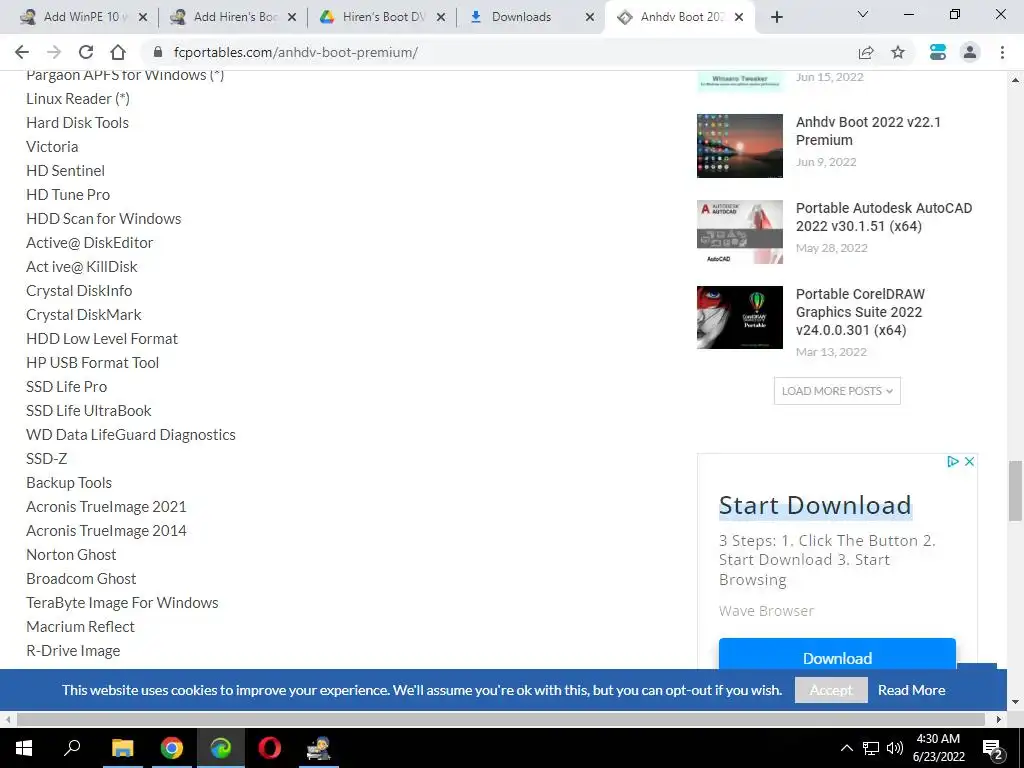Image resolution: width=1024 pixels, height=768 pixels.
Task: Click the Victoria list entry
Action: tap(52, 146)
